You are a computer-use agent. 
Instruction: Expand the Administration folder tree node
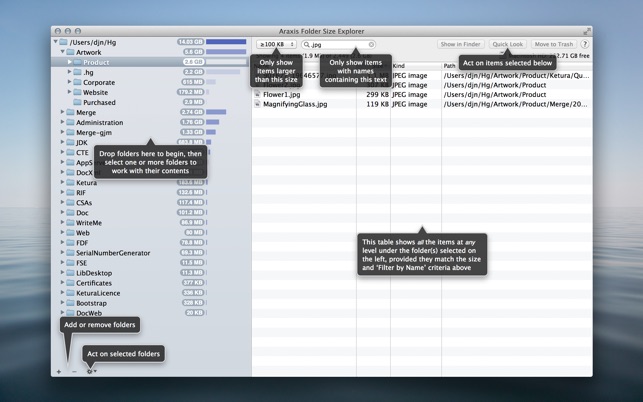63,123
